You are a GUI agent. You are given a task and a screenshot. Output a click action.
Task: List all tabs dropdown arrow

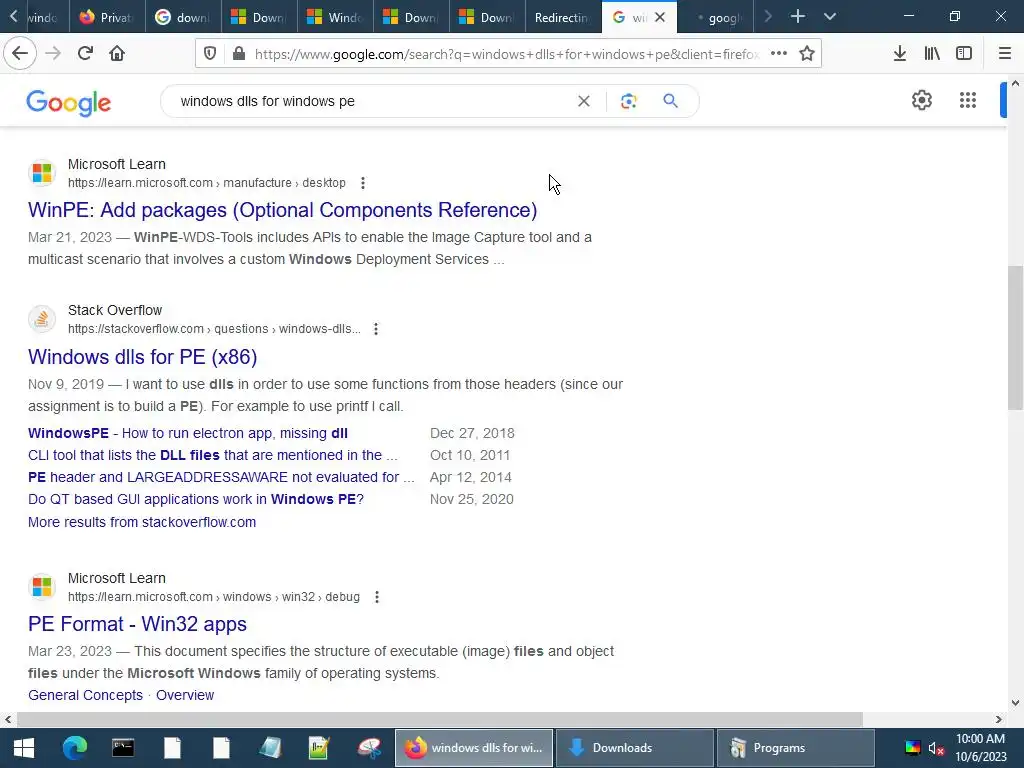pyautogui.click(x=830, y=16)
